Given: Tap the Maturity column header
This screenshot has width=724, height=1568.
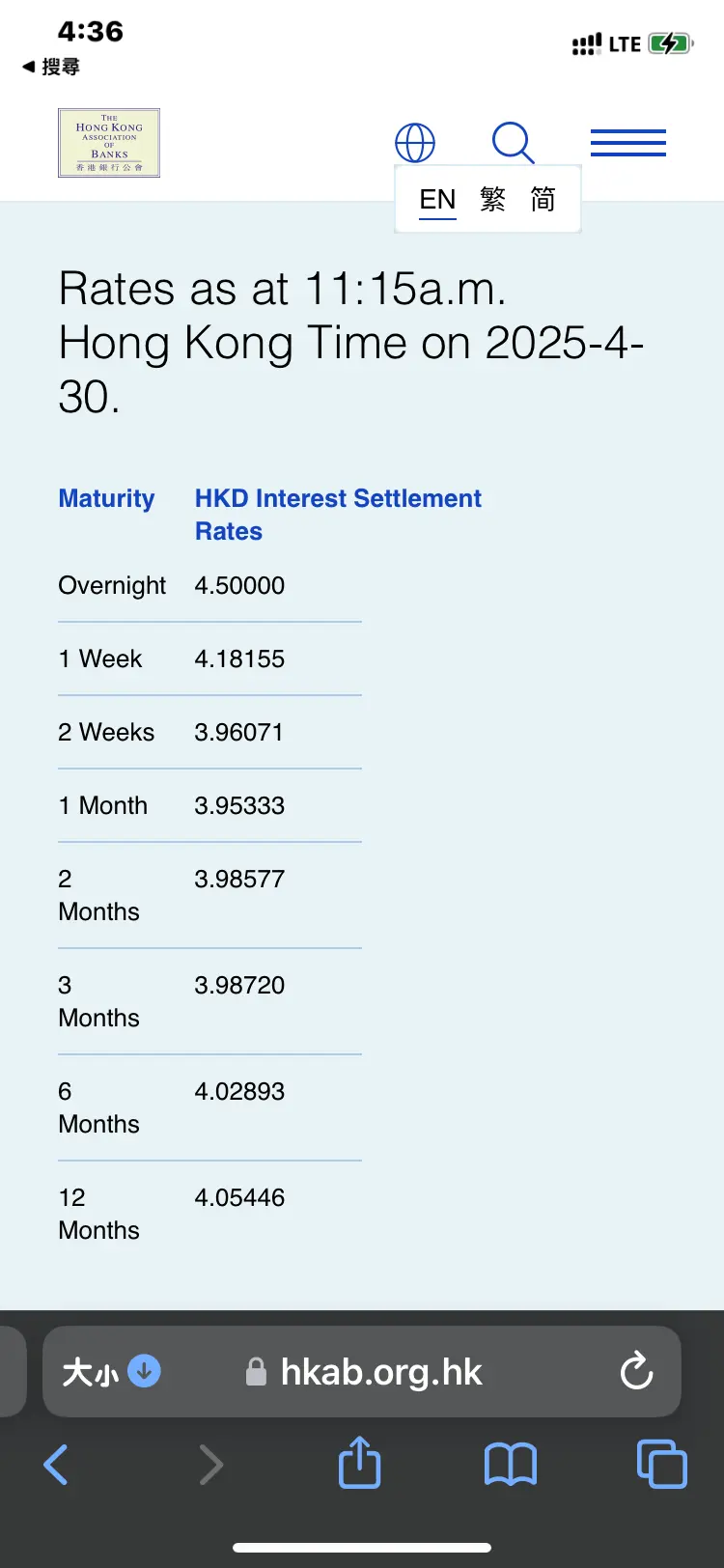Looking at the screenshot, I should click(x=106, y=498).
